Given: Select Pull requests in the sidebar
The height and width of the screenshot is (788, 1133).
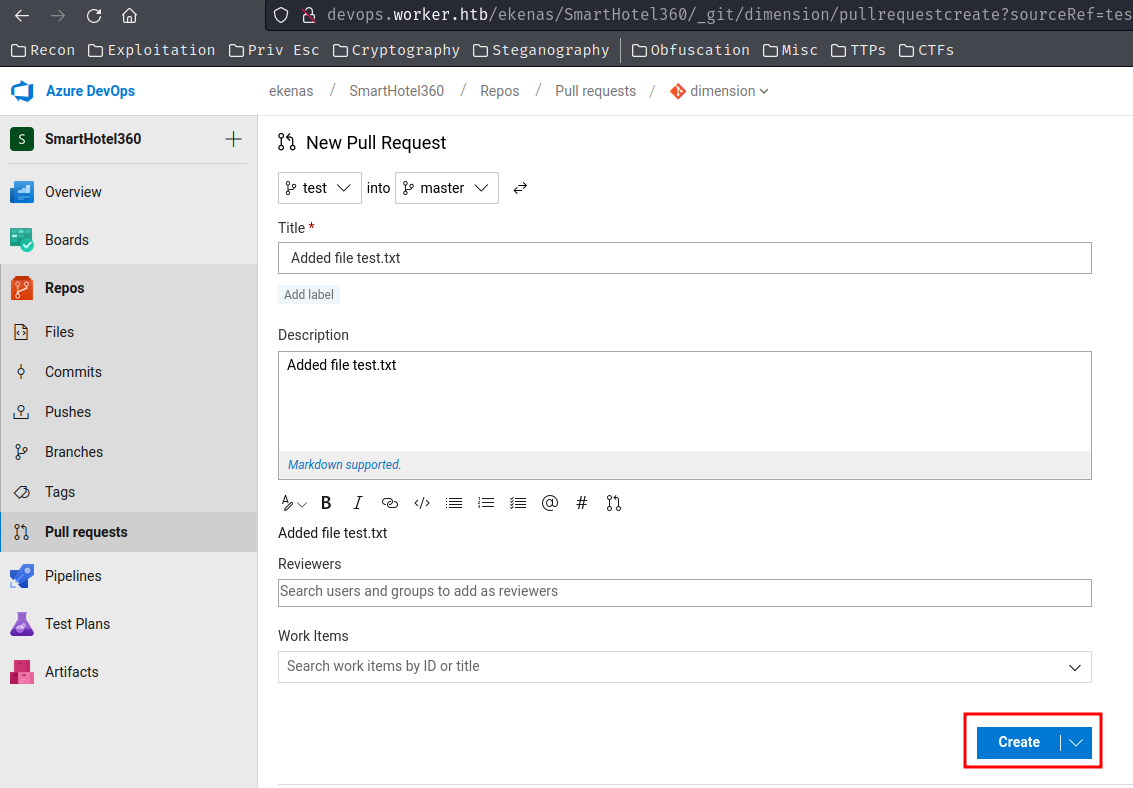Looking at the screenshot, I should (x=129, y=532).
